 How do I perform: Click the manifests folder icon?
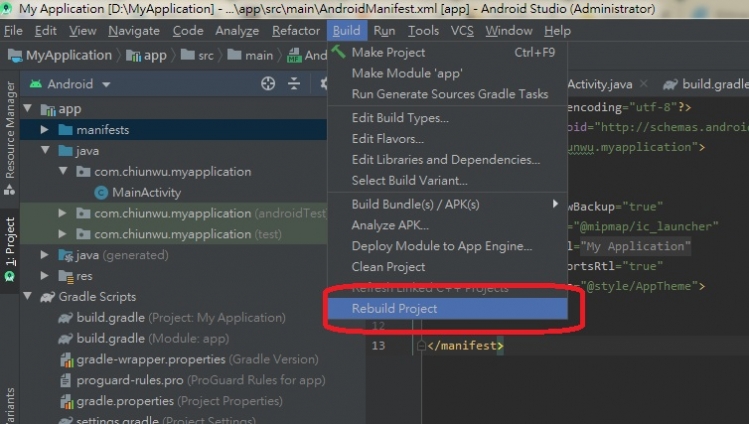(x=65, y=130)
